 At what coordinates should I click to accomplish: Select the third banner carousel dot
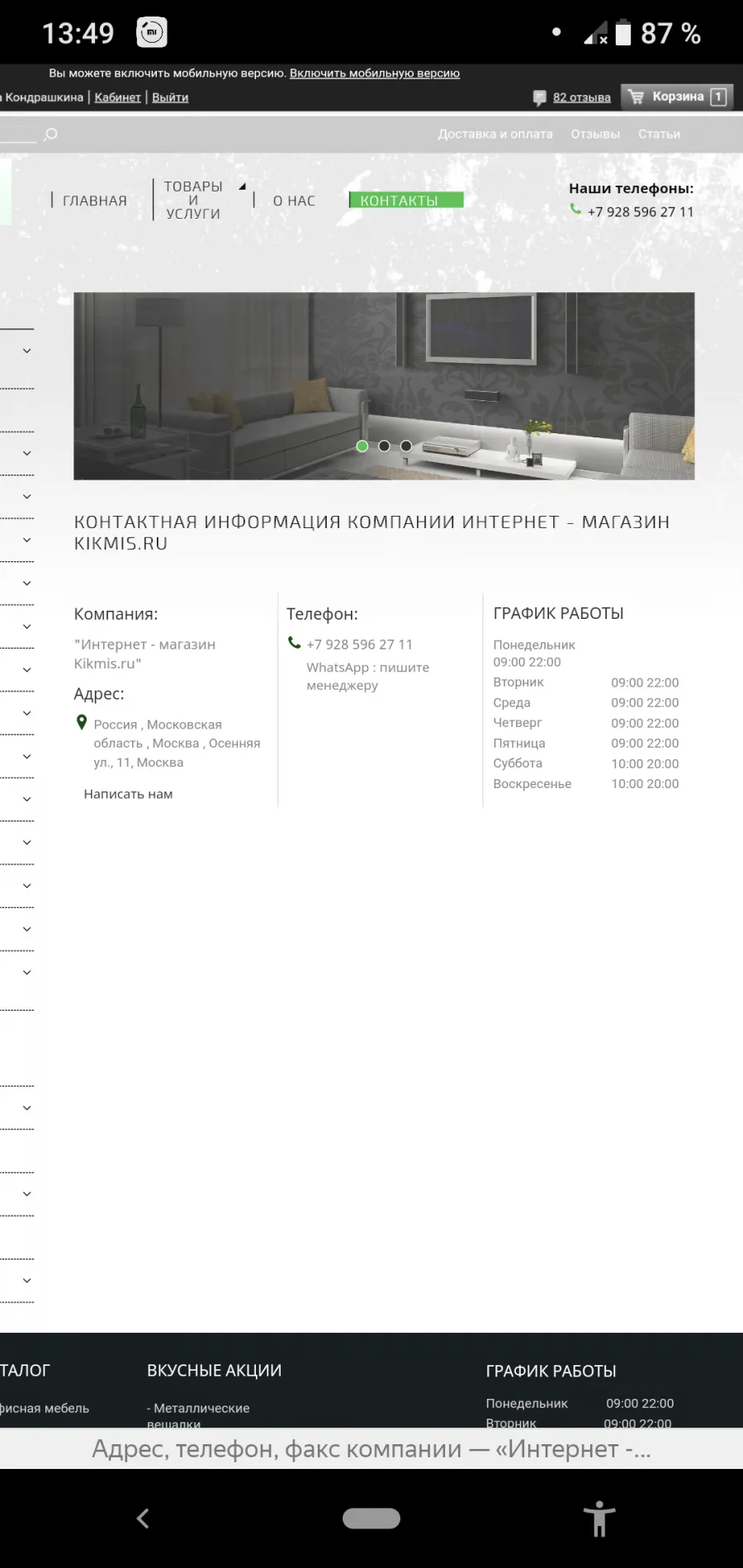(406, 446)
